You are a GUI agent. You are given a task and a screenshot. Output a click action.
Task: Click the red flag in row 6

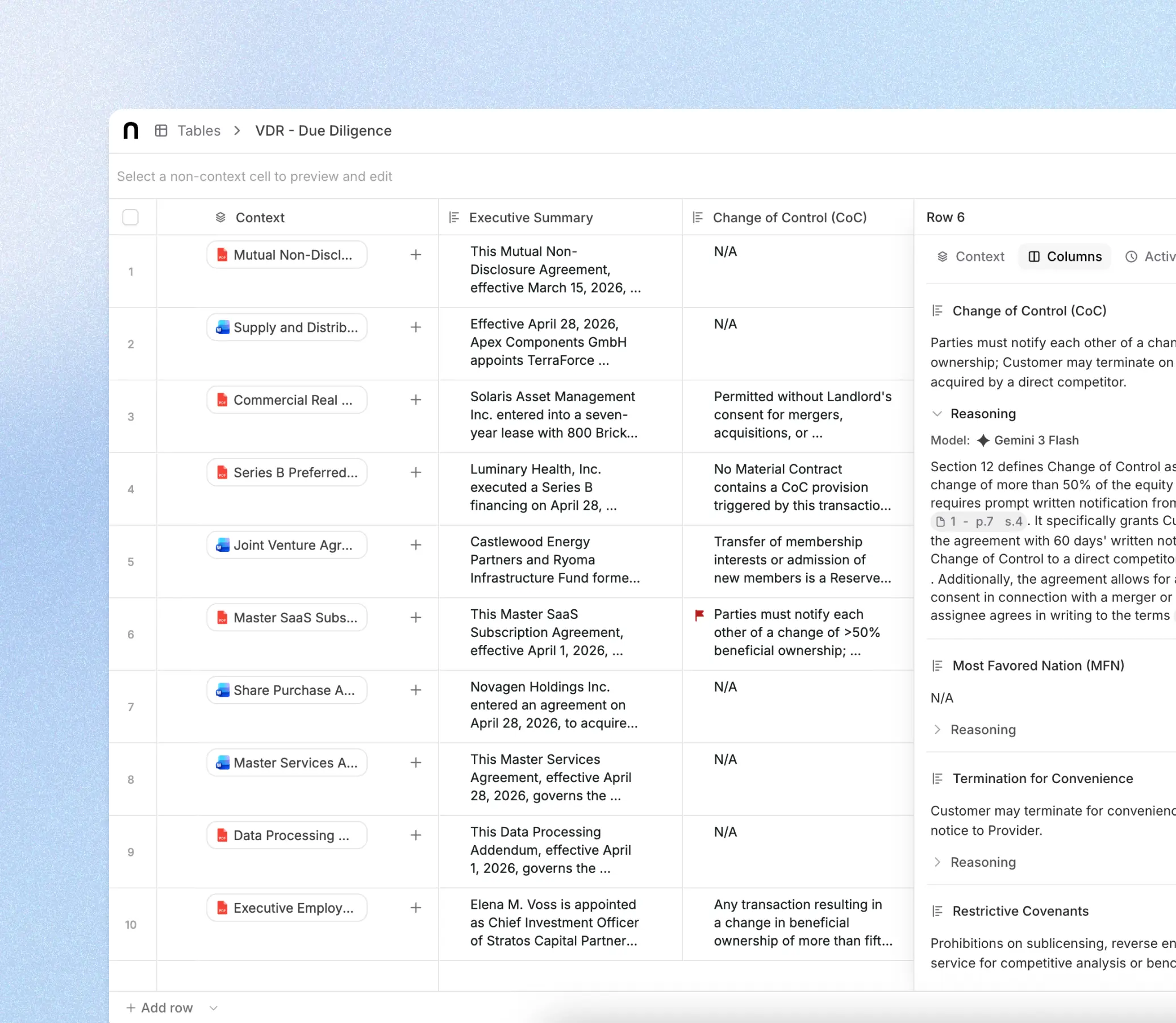coord(699,615)
